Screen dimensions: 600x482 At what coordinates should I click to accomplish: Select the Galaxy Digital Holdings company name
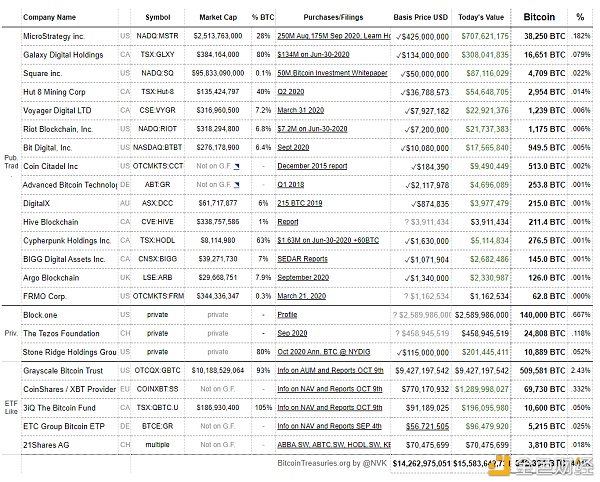click(x=63, y=55)
